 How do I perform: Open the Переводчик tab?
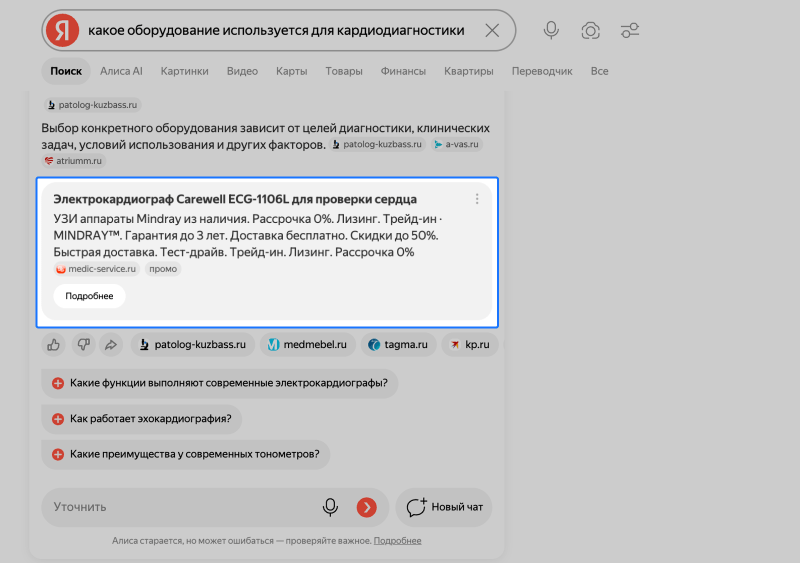[x=542, y=71]
